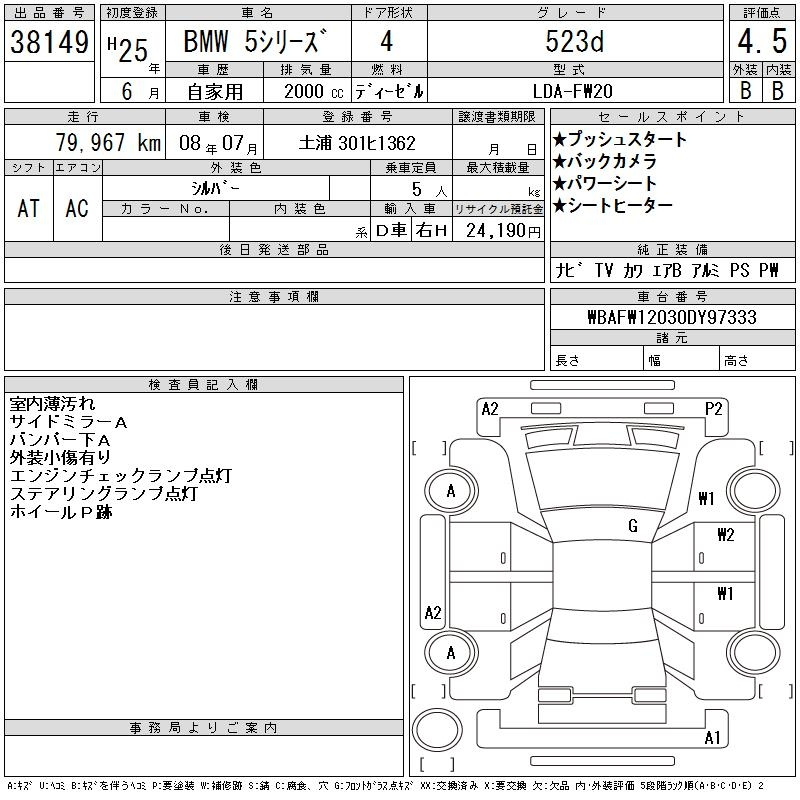
Task: Select the fuel type ディーゼル
Action: click(389, 91)
